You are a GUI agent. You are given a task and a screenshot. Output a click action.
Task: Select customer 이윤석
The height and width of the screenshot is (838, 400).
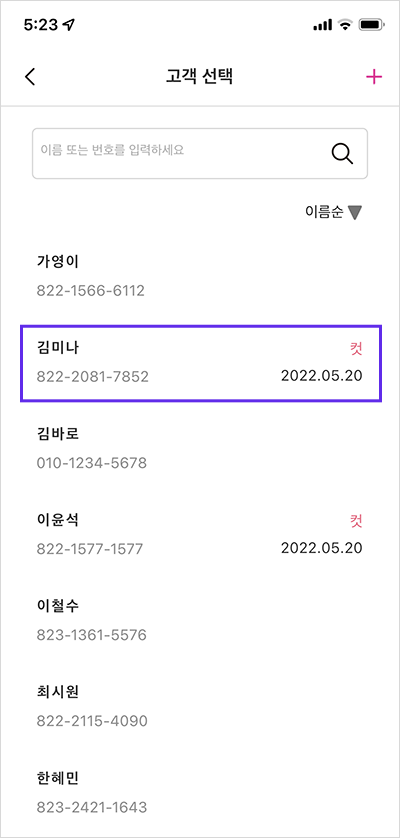click(200, 534)
